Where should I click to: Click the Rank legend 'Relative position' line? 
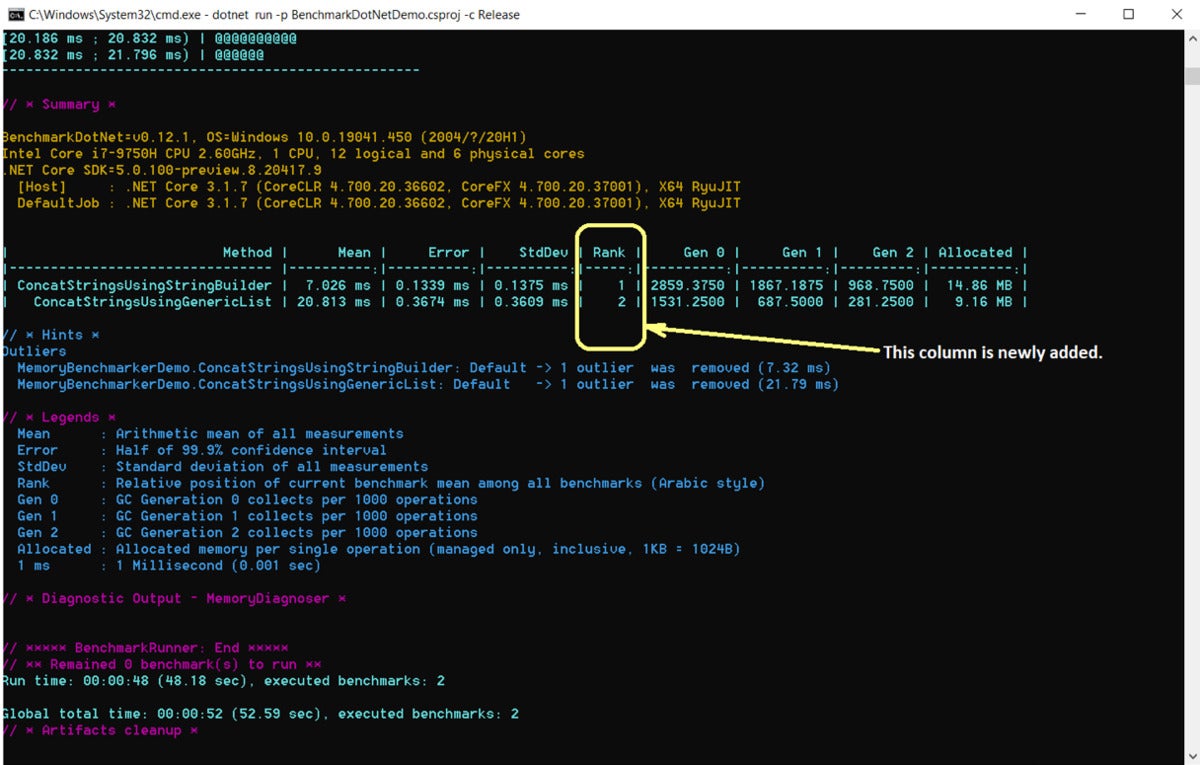tap(440, 483)
